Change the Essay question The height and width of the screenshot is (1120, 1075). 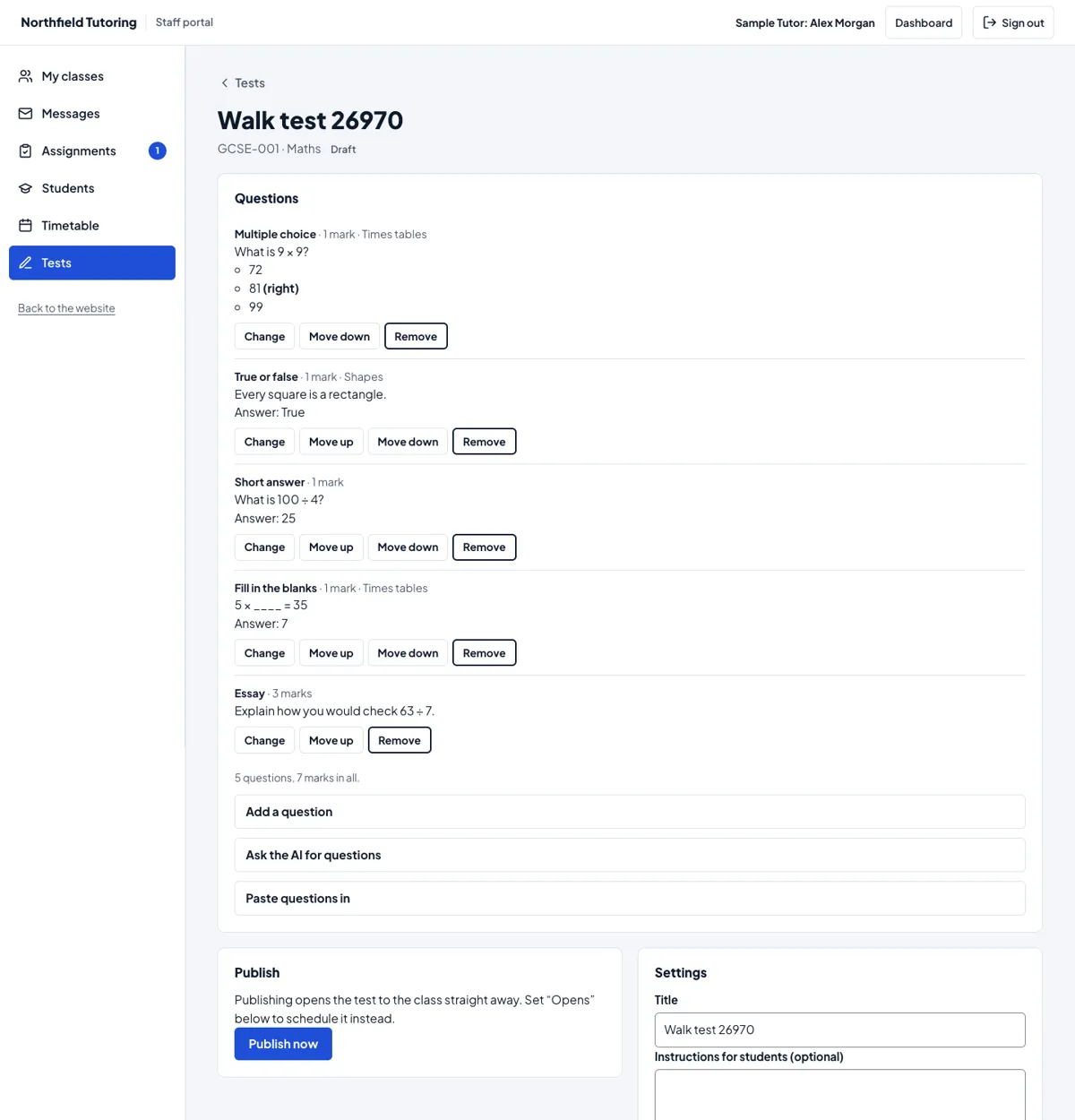click(x=264, y=740)
